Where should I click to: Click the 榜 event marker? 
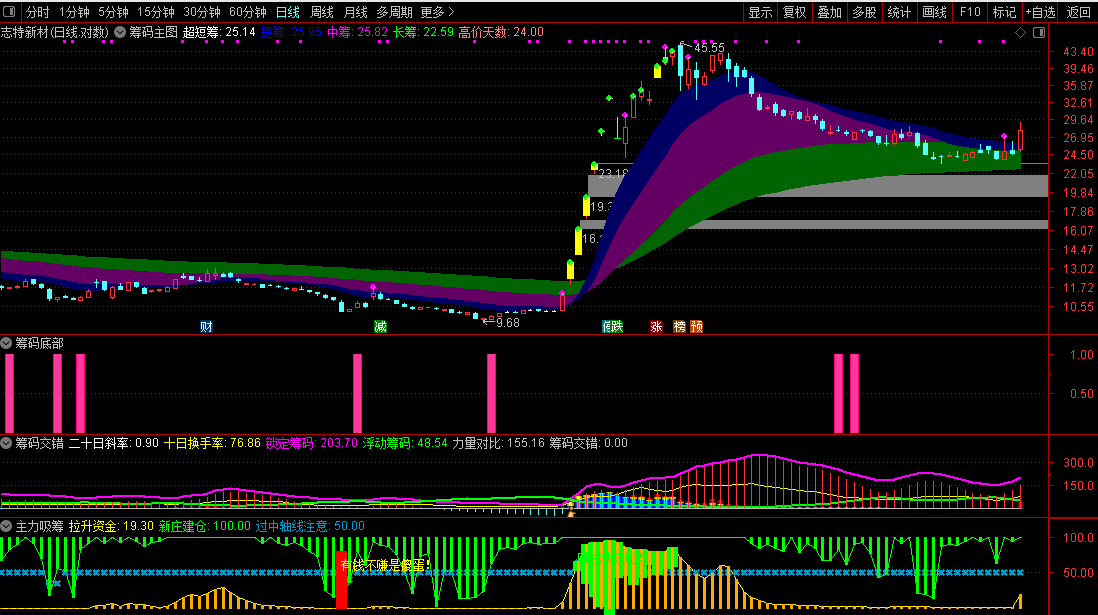679,326
